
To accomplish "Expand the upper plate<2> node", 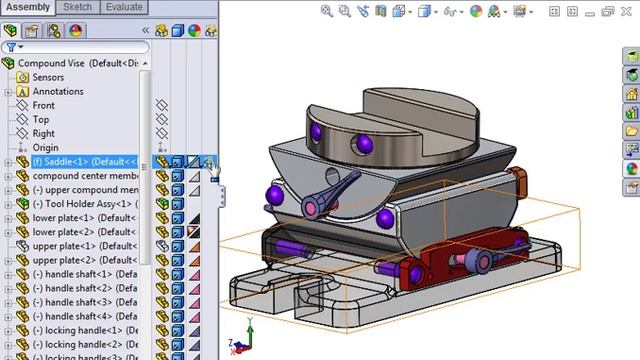I will pyautogui.click(x=8, y=261).
